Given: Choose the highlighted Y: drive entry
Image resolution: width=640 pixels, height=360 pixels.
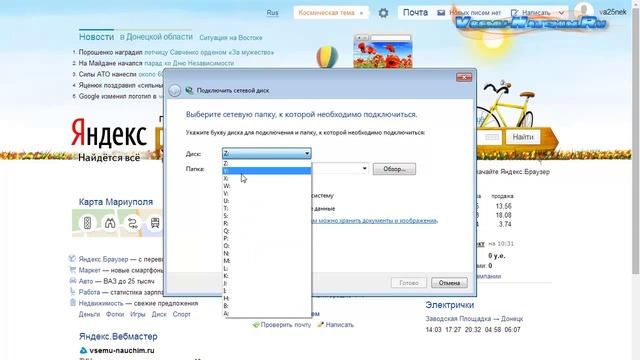Looking at the screenshot, I should coord(267,171).
